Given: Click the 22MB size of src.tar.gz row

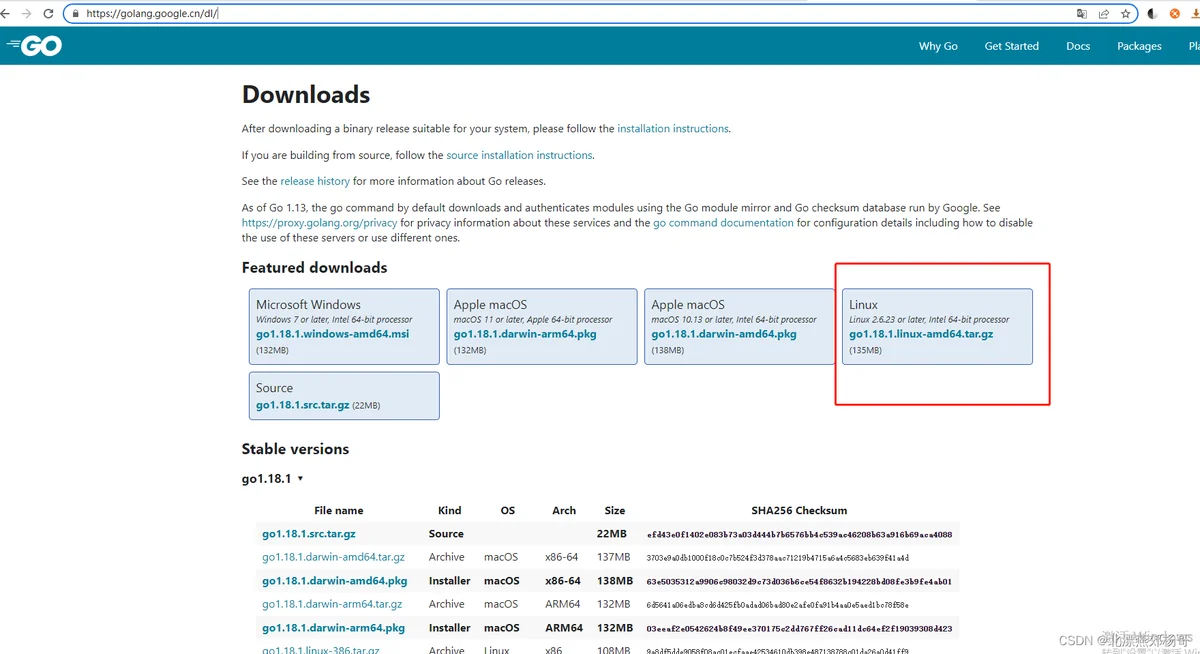Looking at the screenshot, I should click(612, 534).
